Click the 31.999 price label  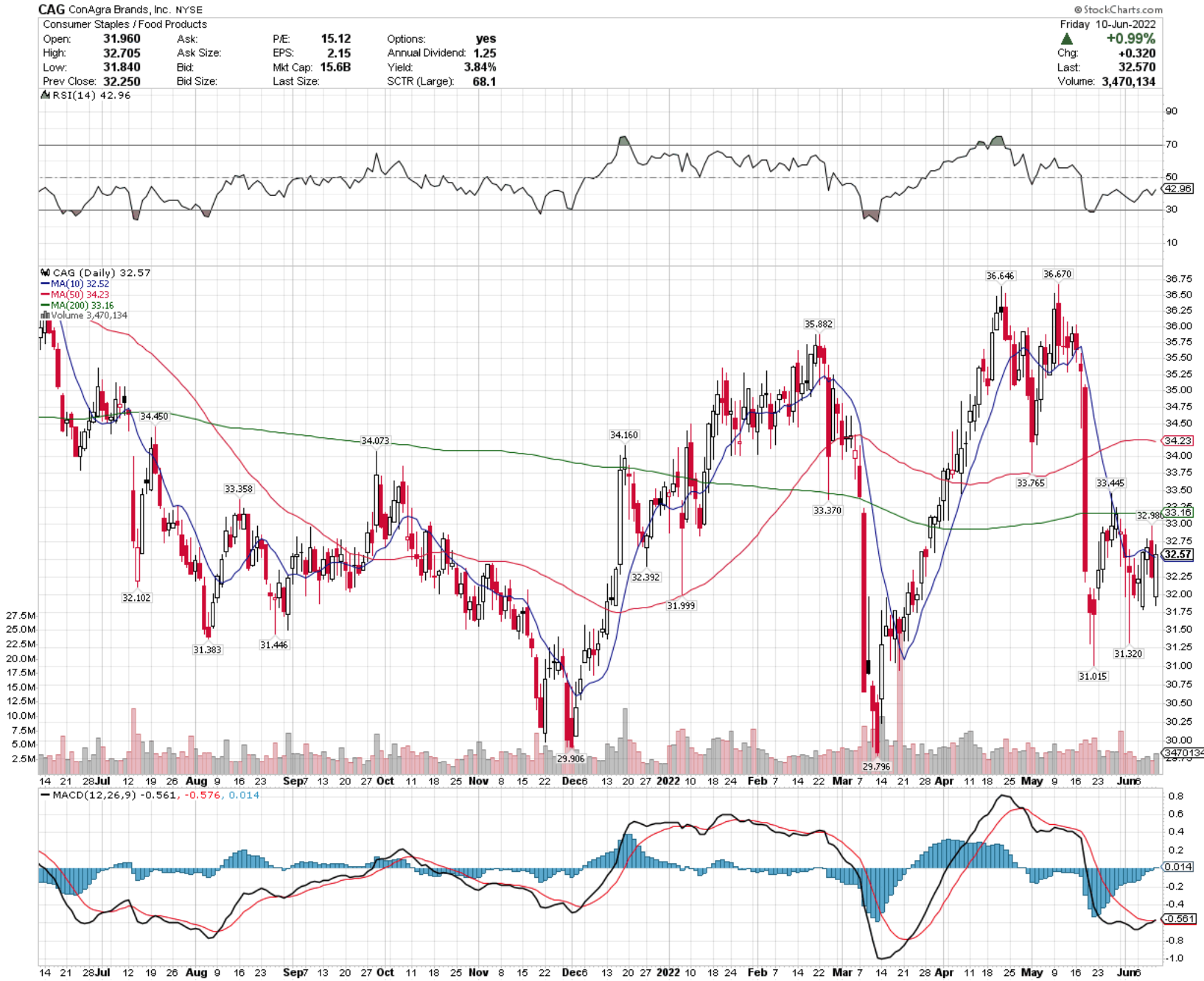coord(681,605)
